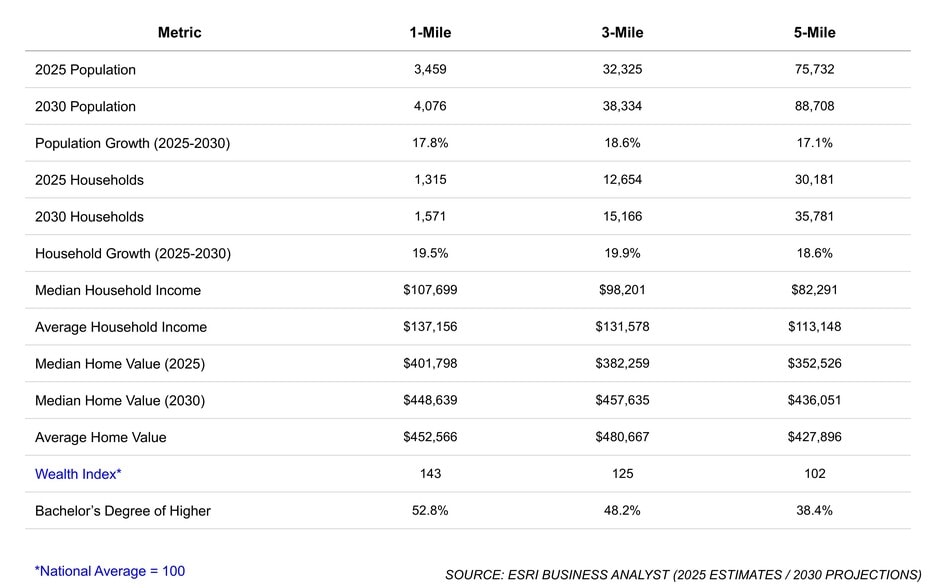
Task: Click the 2025 Population row label
Action: [x=85, y=69]
